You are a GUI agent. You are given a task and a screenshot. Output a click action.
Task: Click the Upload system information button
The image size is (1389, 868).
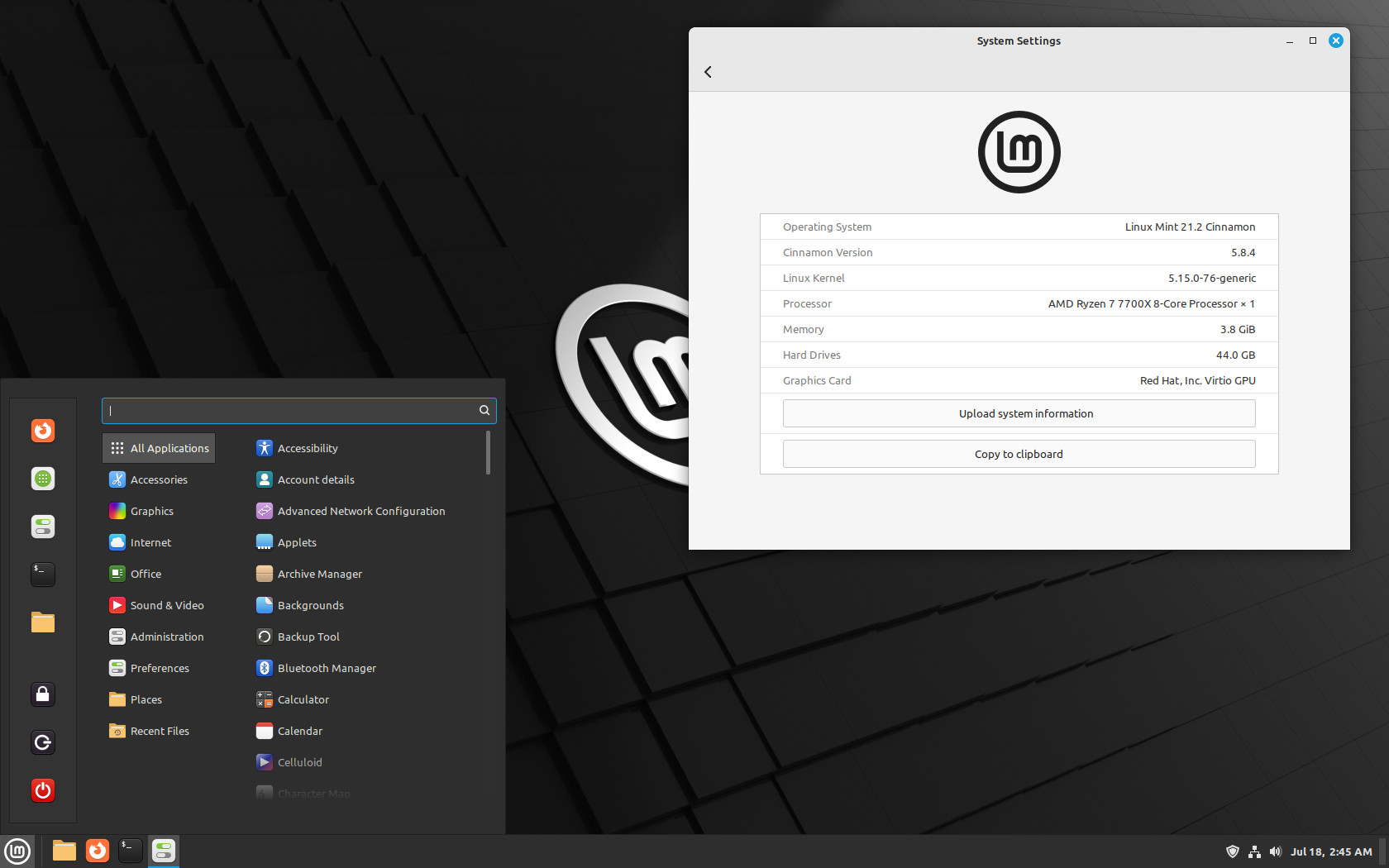pyautogui.click(x=1019, y=413)
